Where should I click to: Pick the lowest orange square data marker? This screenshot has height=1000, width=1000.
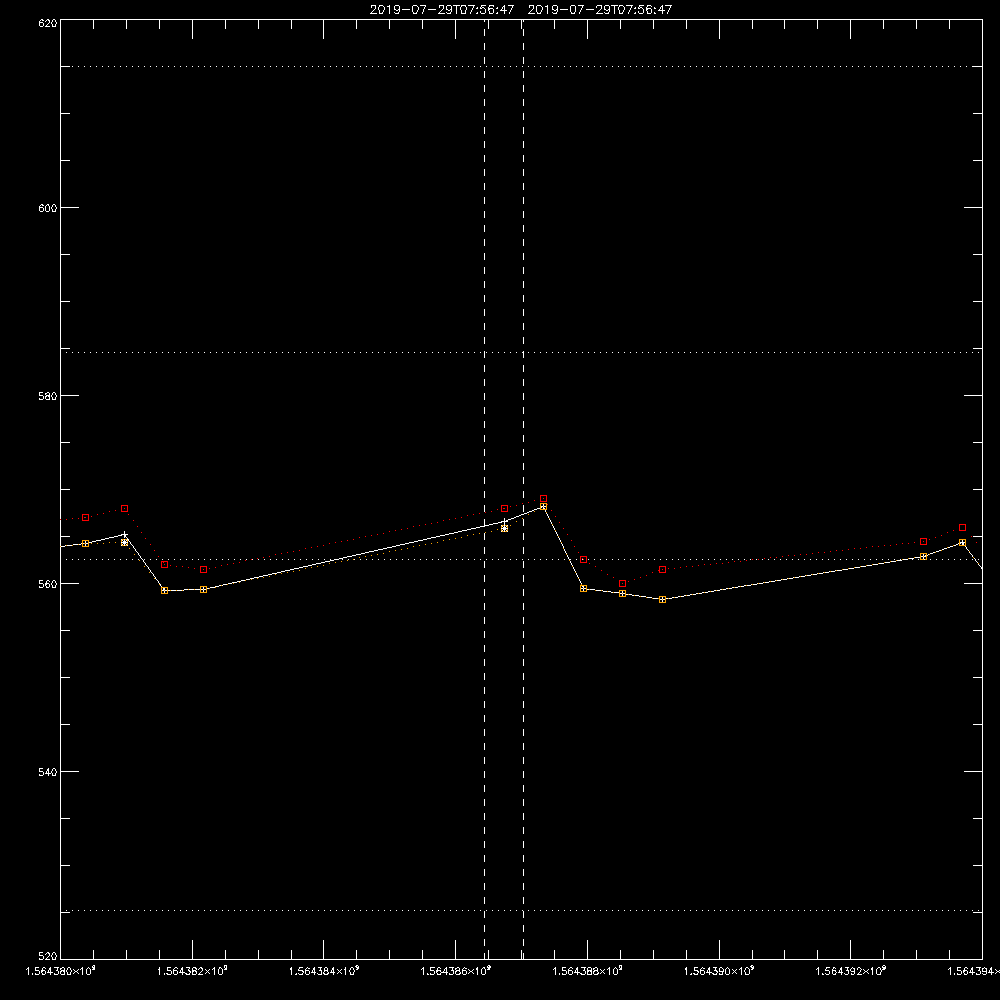pos(663,599)
